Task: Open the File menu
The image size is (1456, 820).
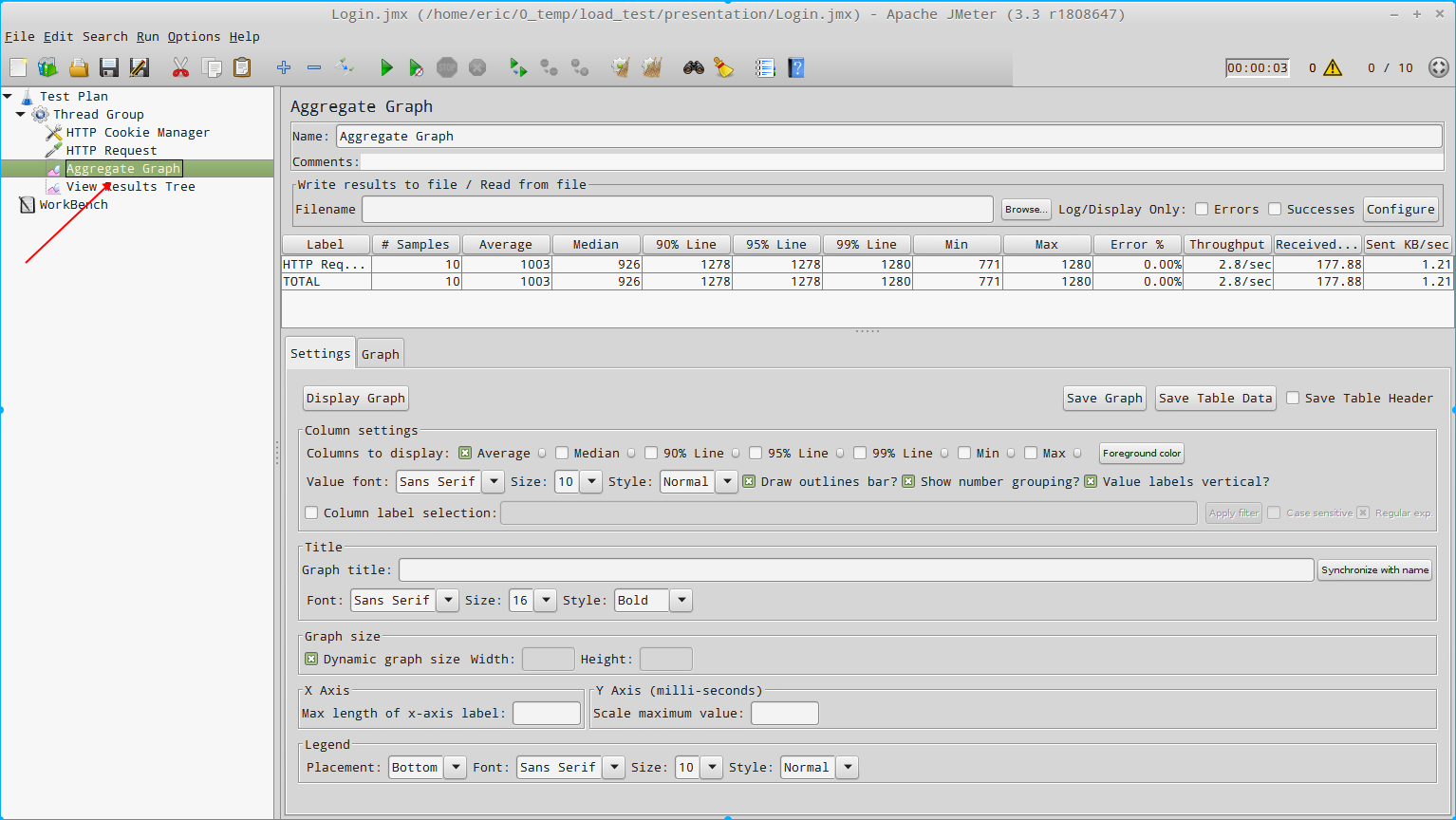Action: [19, 36]
